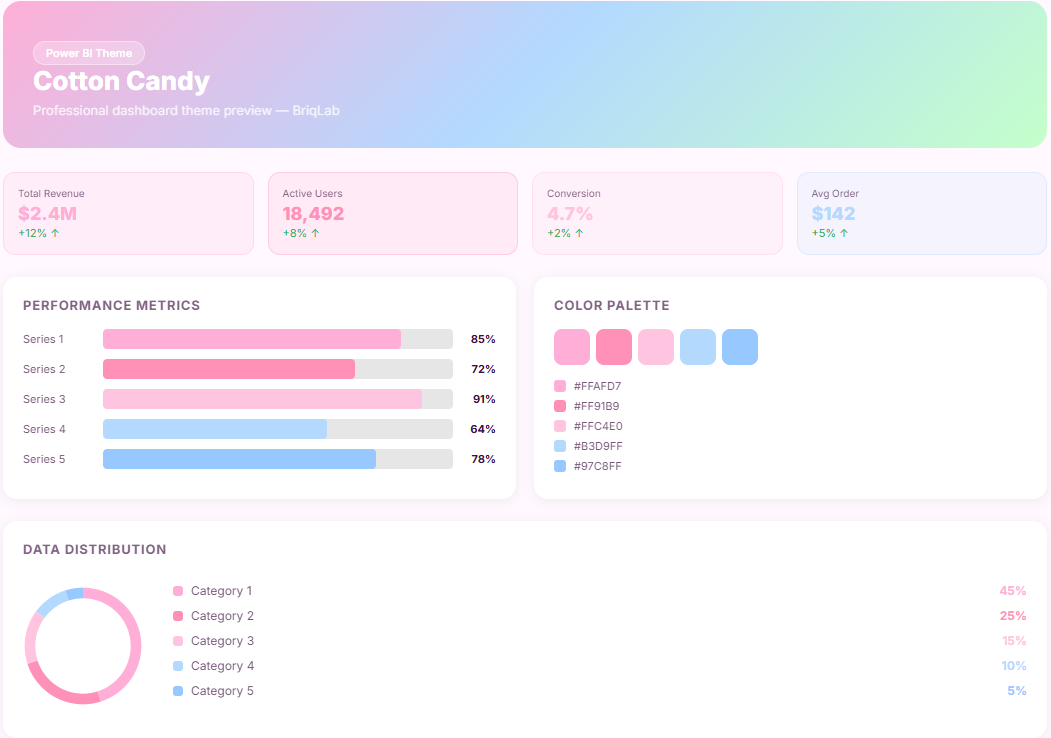This screenshot has width=1051, height=738.
Task: Click the 25% value for Category 2
Action: click(x=1012, y=616)
